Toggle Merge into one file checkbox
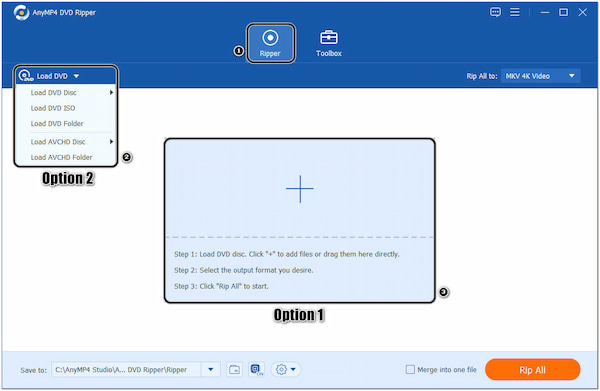 pos(410,370)
